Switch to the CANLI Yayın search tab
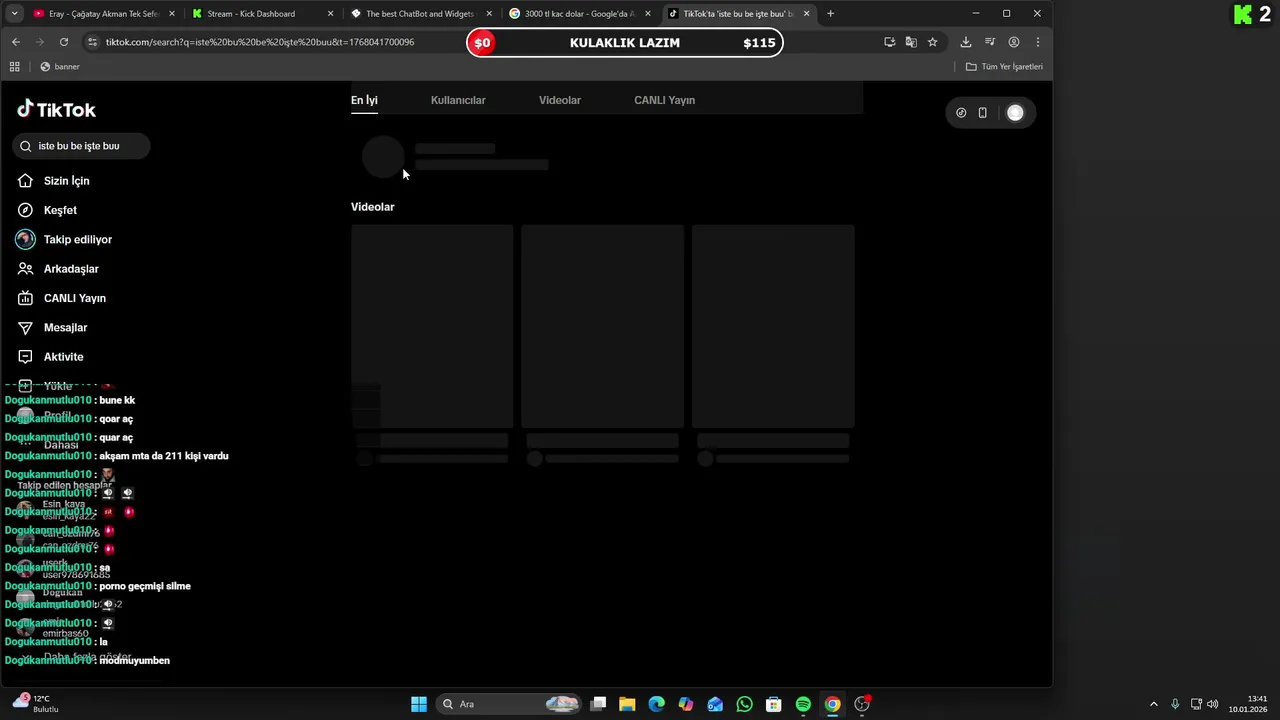This screenshot has width=1280, height=720. pos(664,100)
